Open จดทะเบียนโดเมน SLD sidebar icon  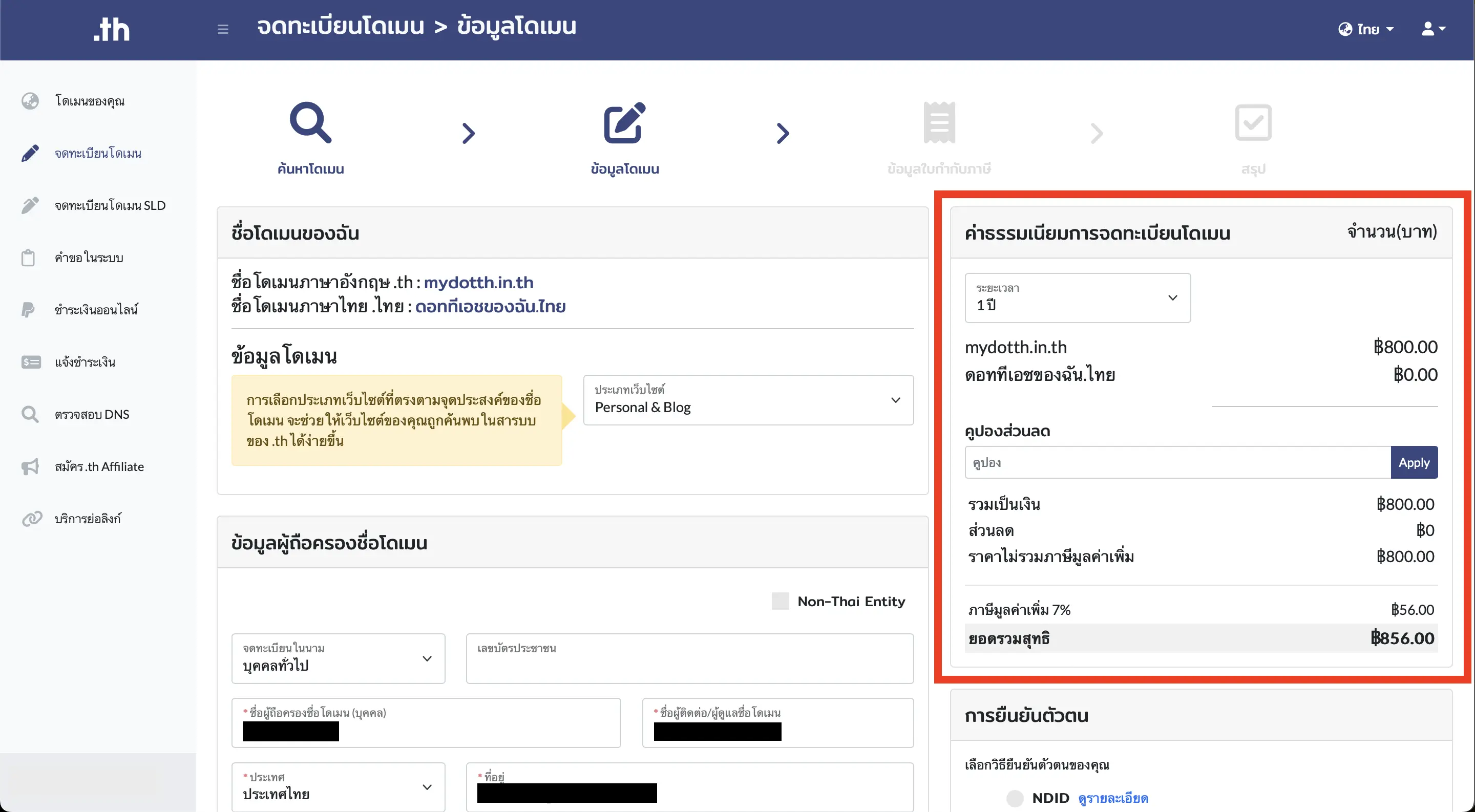(30, 205)
